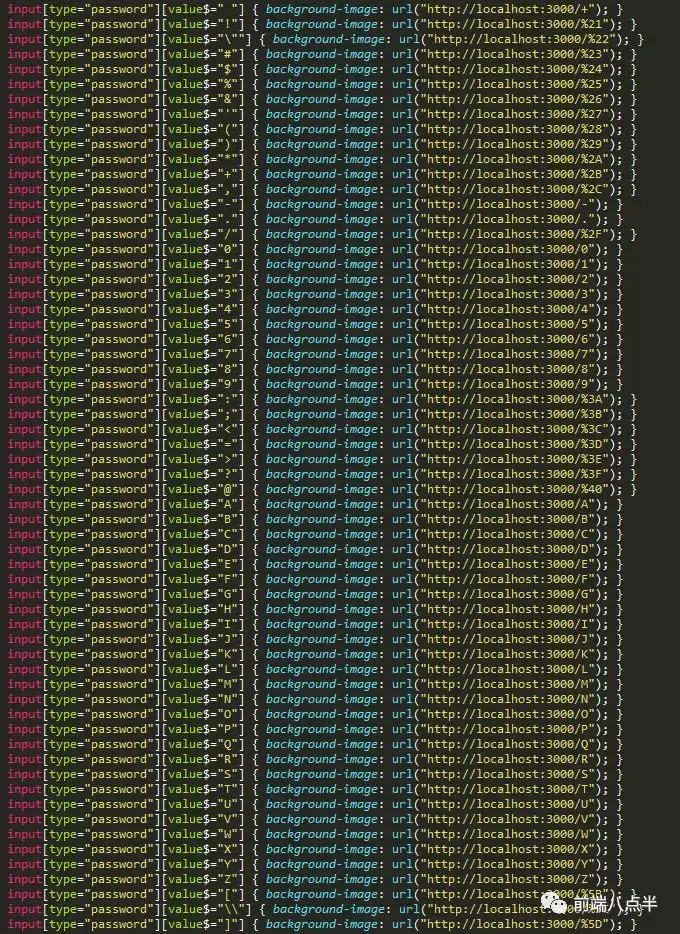Image resolution: width=680 pixels, height=934 pixels.
Task: Click the URL ending in /%5D
Action: 513,924
